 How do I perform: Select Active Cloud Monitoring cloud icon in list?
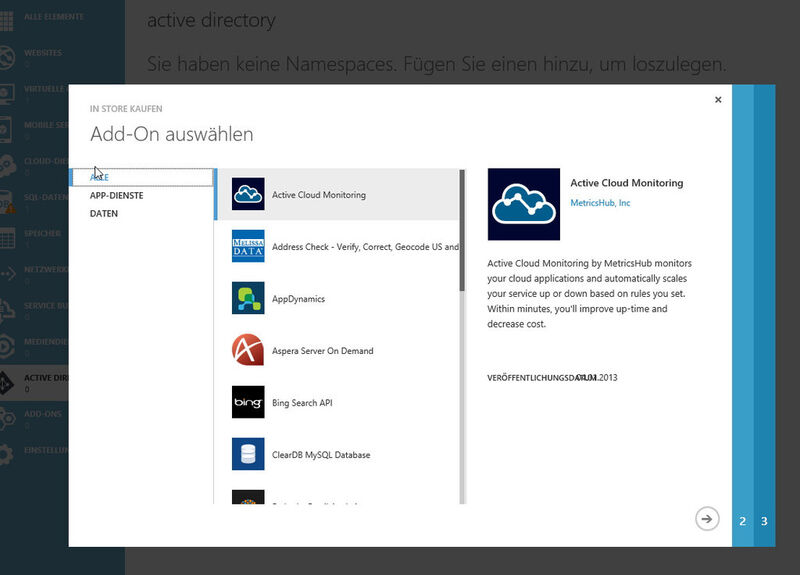(248, 194)
